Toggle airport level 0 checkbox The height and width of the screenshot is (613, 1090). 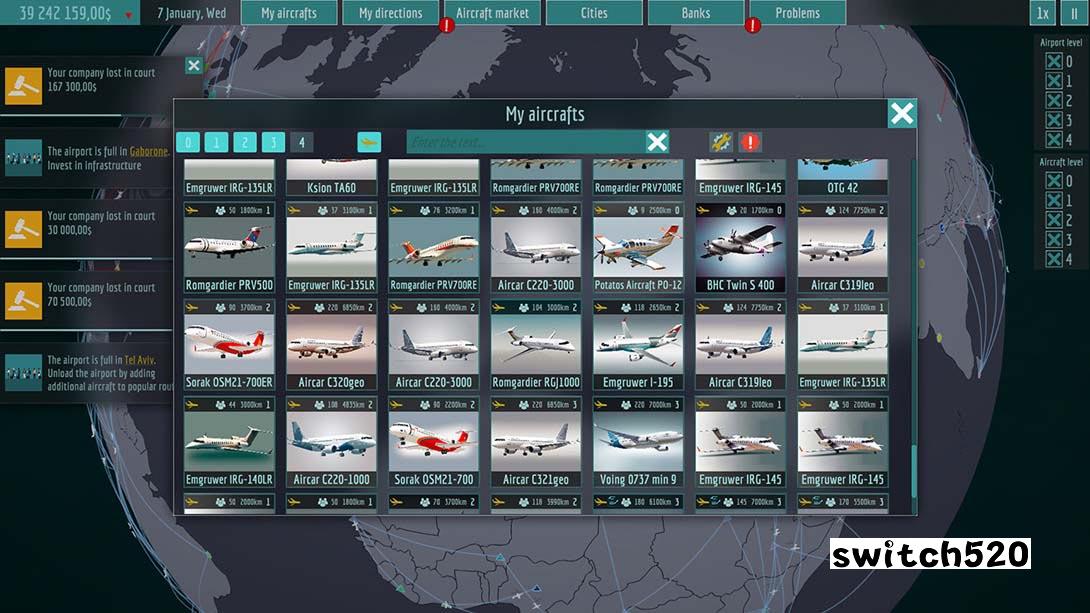tap(1054, 61)
